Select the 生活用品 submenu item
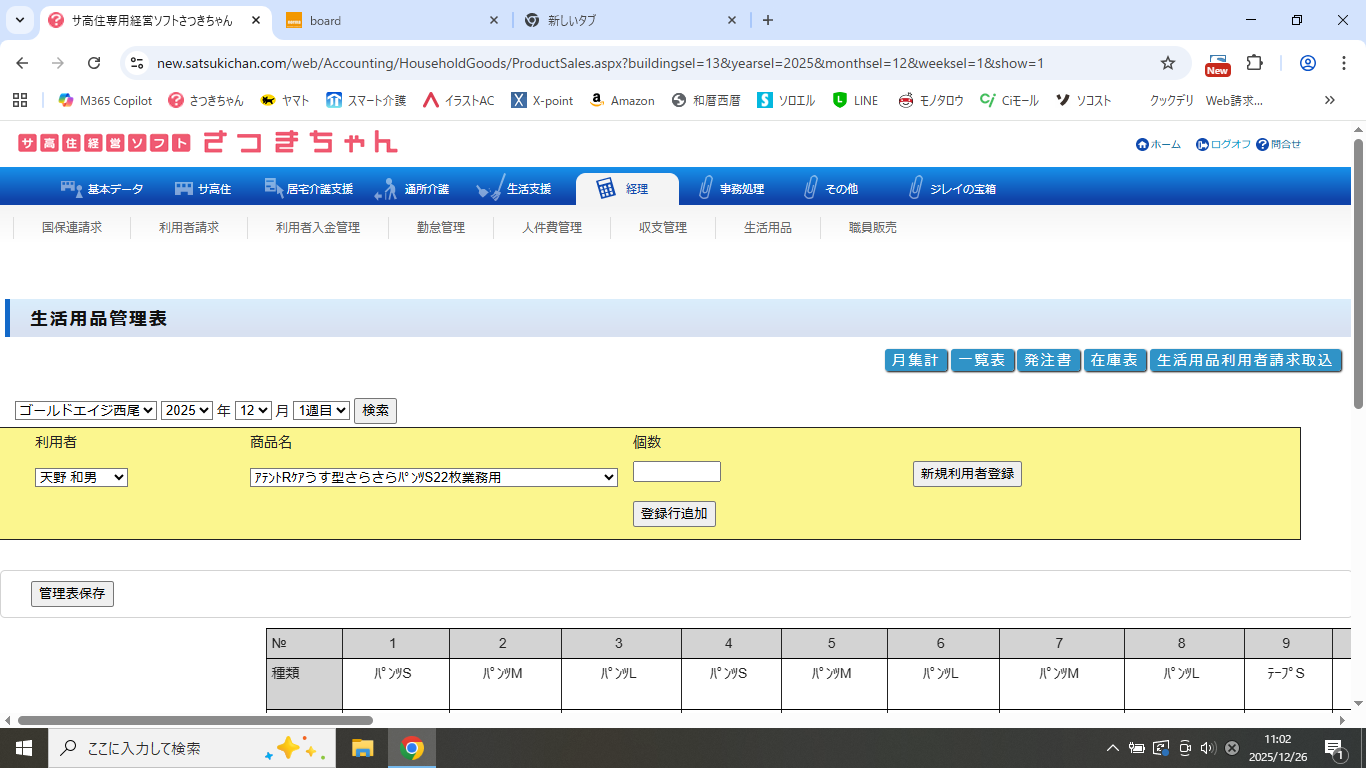1366x768 pixels. 767,228
